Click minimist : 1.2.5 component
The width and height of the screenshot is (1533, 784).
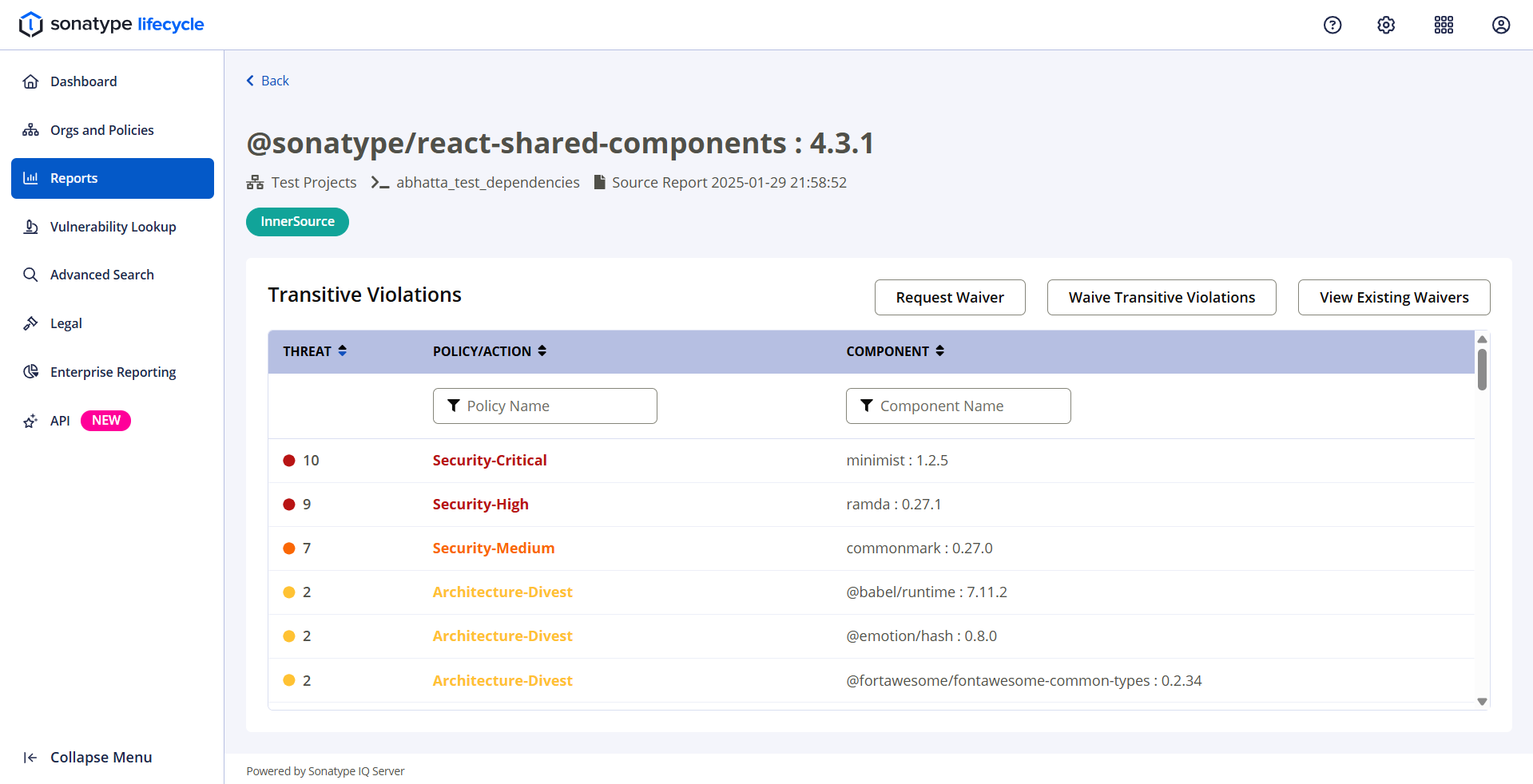tap(897, 461)
